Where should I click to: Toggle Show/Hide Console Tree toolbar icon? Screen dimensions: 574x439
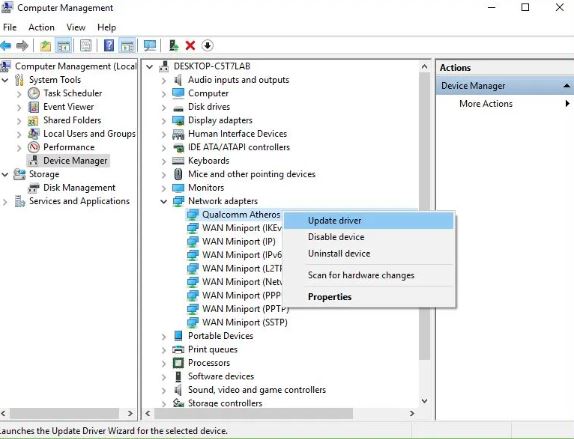(63, 46)
